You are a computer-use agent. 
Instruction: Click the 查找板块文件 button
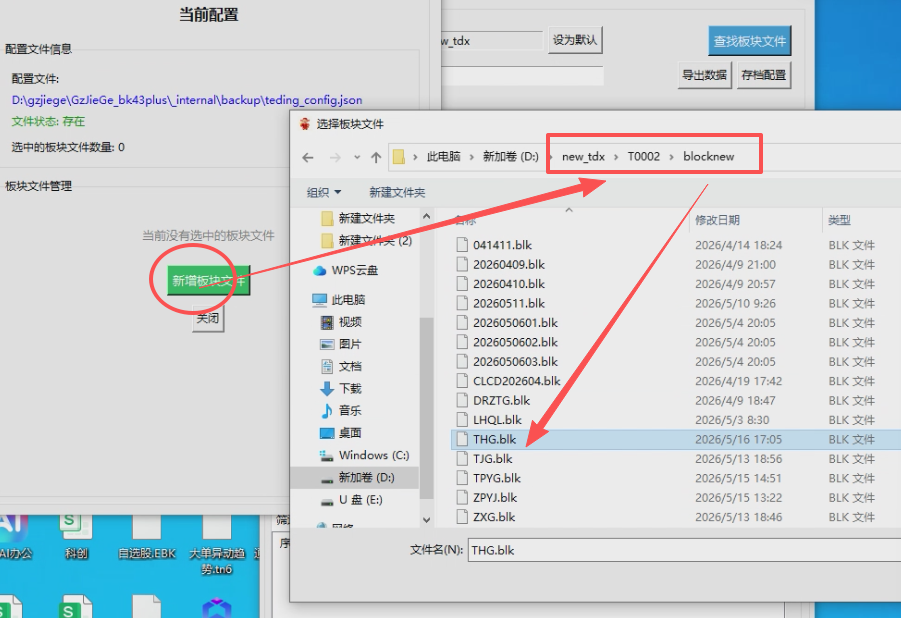749,41
